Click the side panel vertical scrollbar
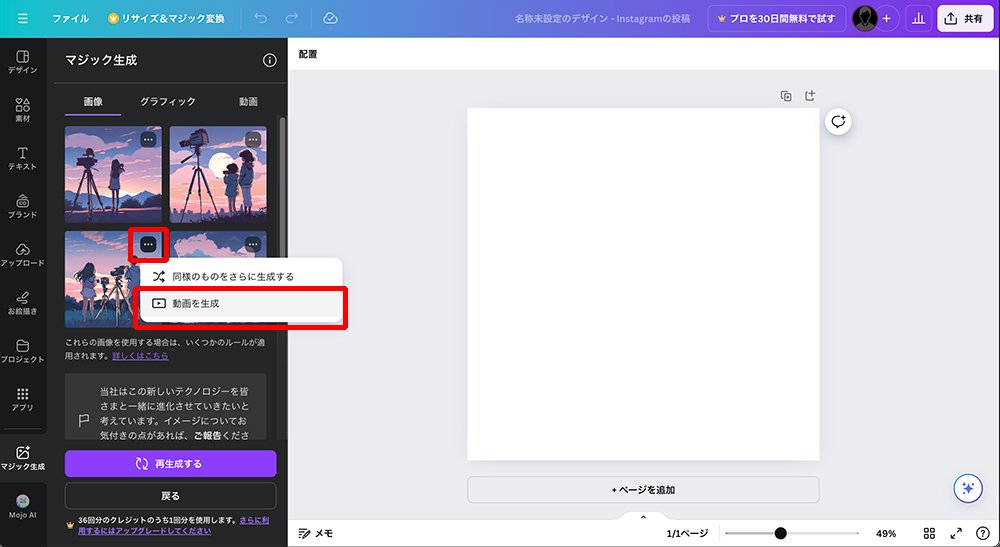 click(283, 185)
